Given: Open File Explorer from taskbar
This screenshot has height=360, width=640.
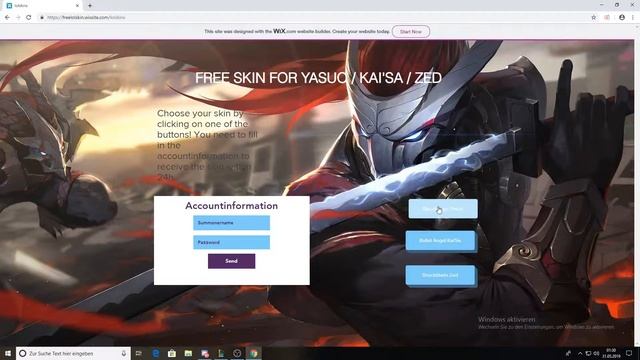Looking at the screenshot, I should pos(188,353).
